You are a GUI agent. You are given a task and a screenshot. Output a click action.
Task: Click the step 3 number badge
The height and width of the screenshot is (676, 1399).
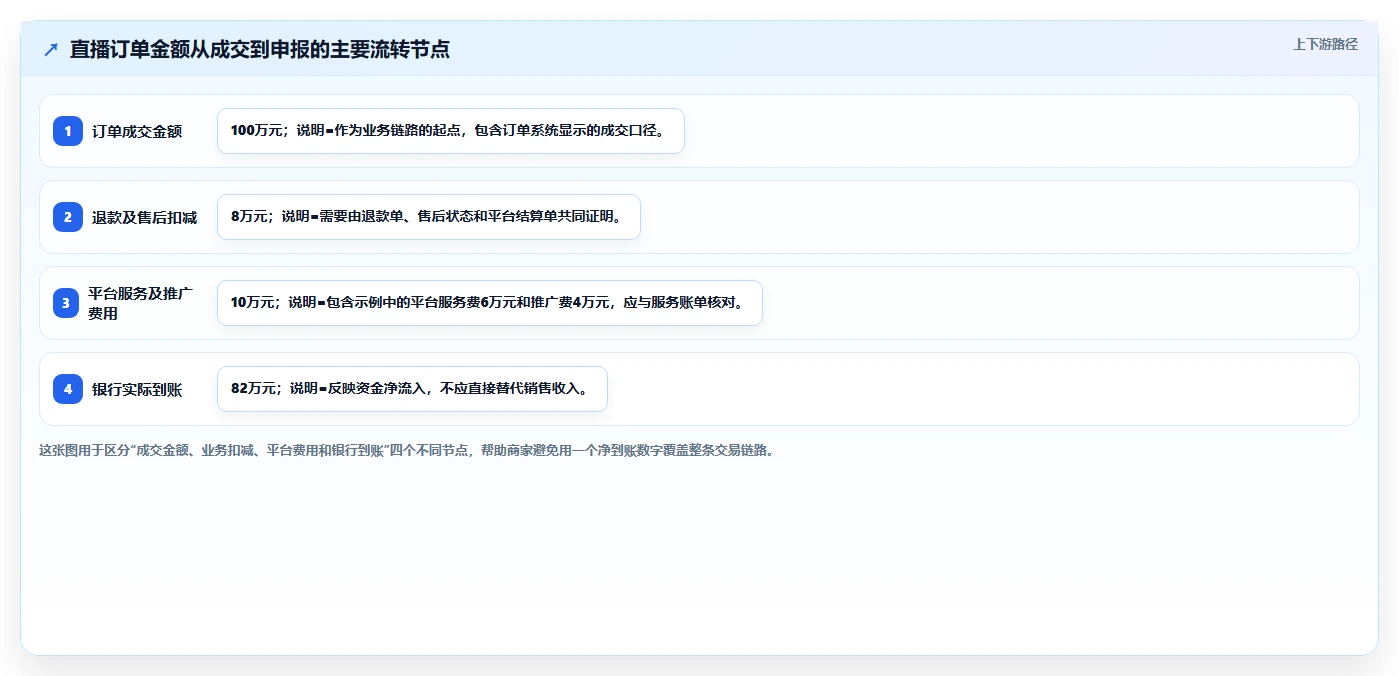pos(66,303)
